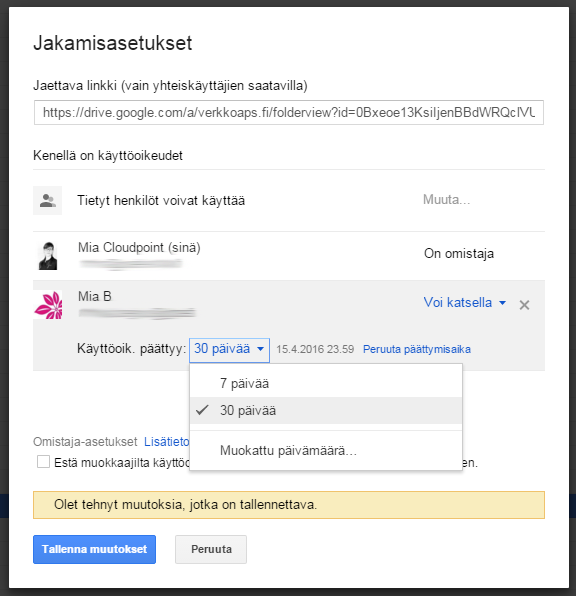This screenshot has width=576, height=596.
Task: Click Tallenna muutokset button
Action: [x=94, y=549]
